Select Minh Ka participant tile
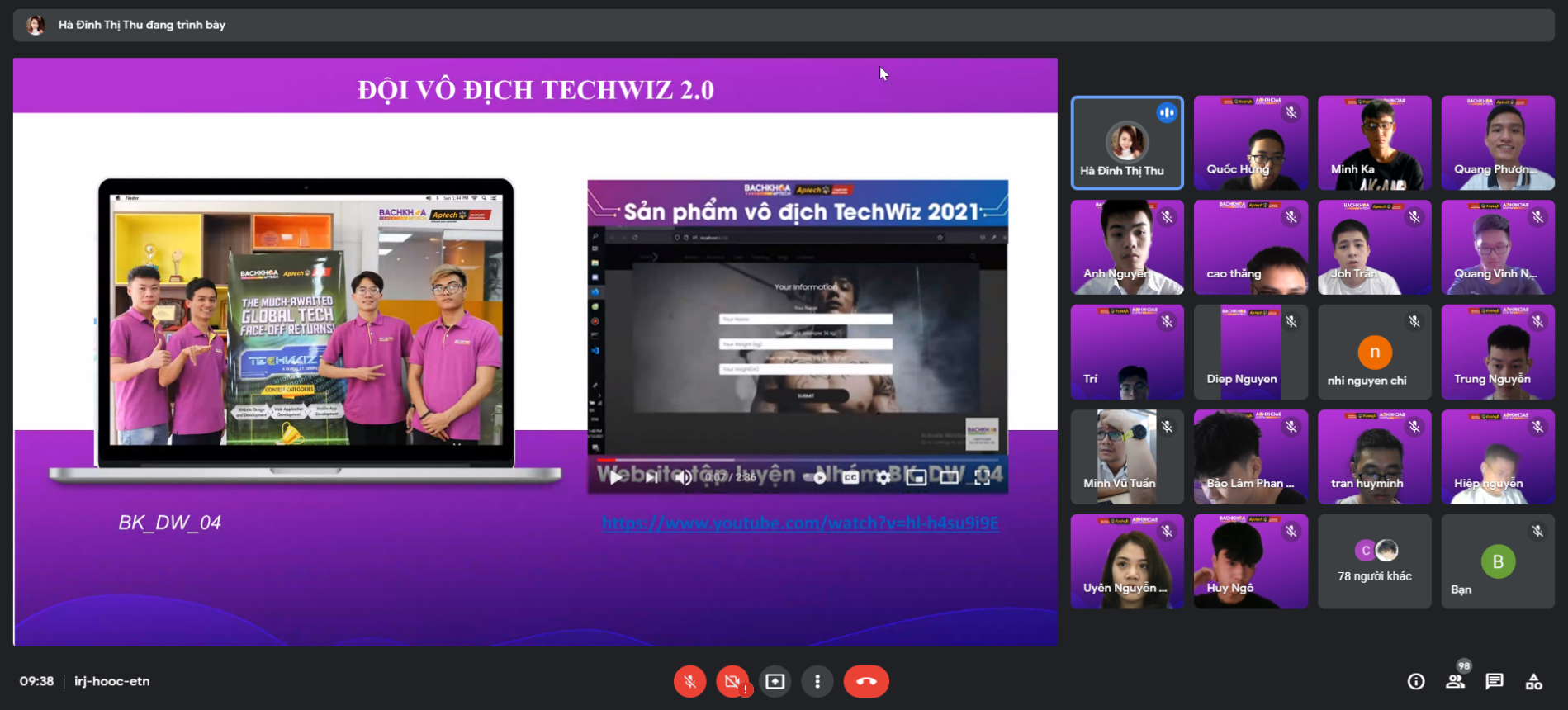Viewport: 1568px width, 710px height. [1375, 143]
